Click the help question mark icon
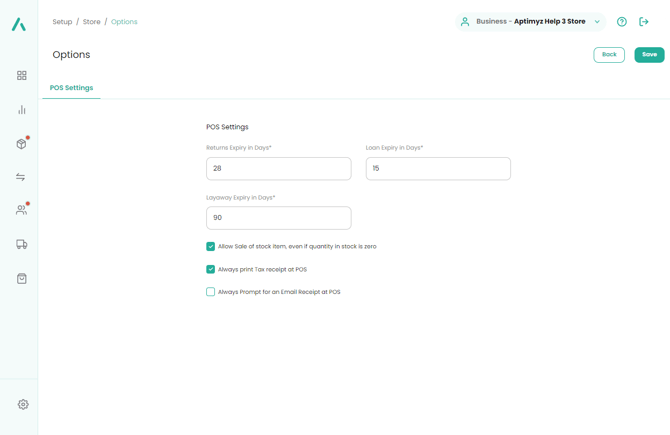This screenshot has height=435, width=670. coord(622,22)
